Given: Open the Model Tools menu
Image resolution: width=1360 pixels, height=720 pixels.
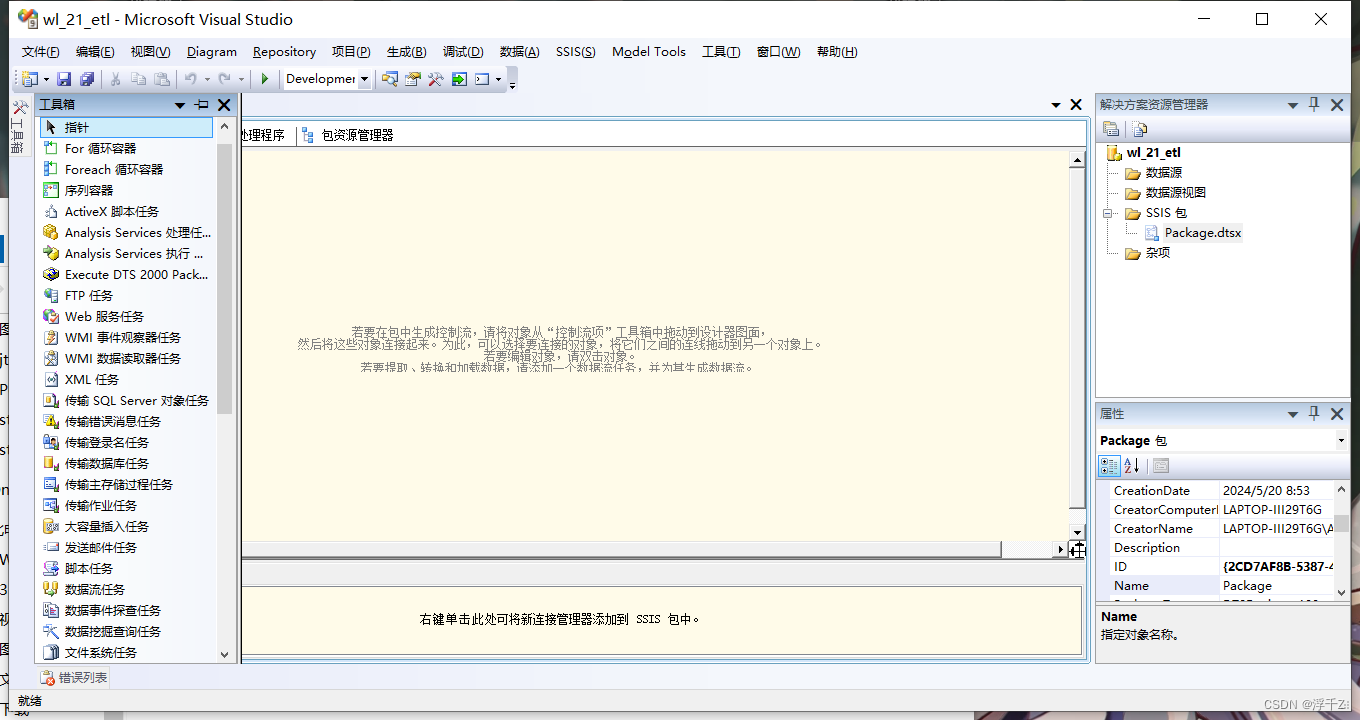Looking at the screenshot, I should click(x=649, y=52).
